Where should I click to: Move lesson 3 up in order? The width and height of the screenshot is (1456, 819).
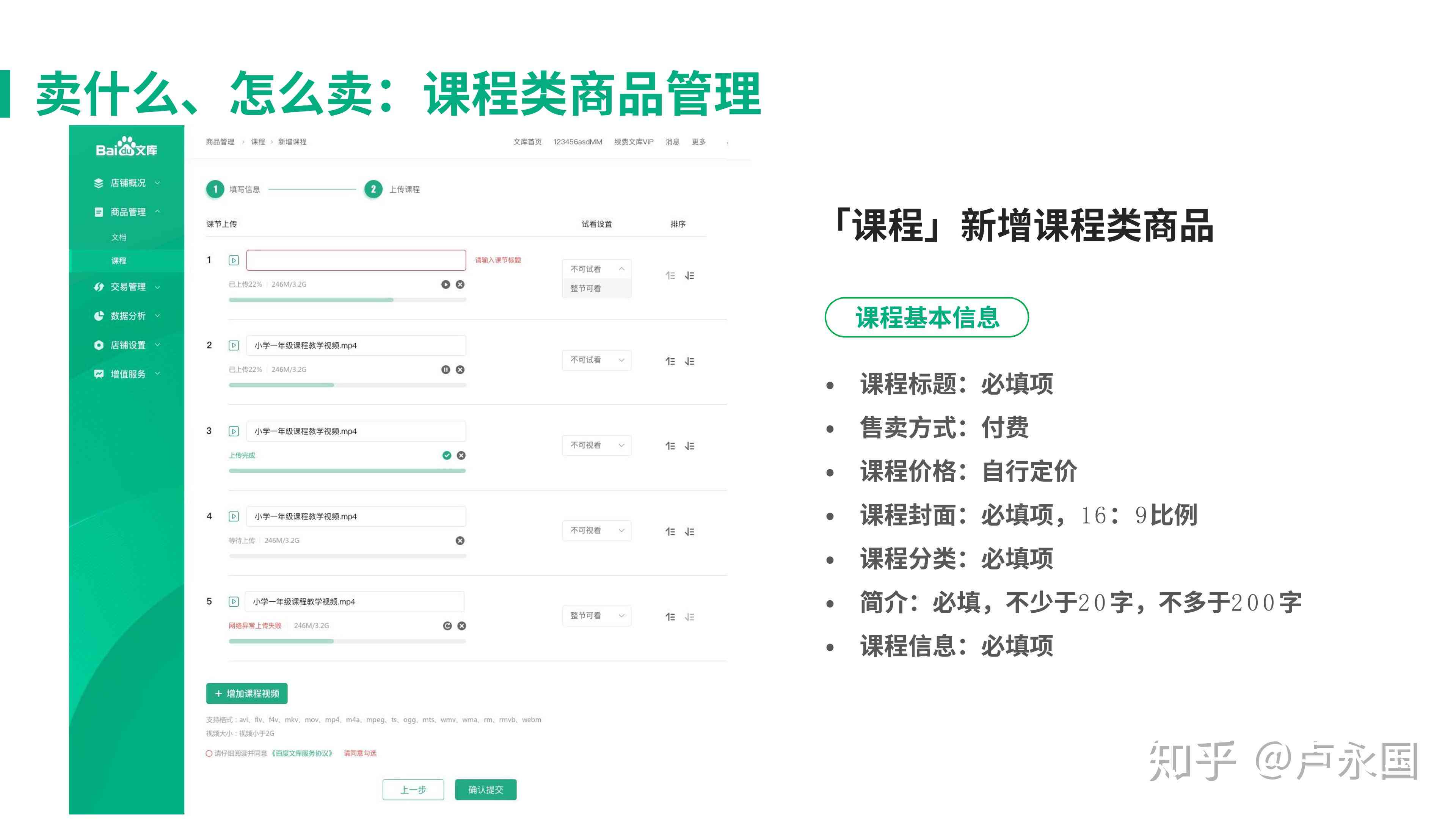670,446
